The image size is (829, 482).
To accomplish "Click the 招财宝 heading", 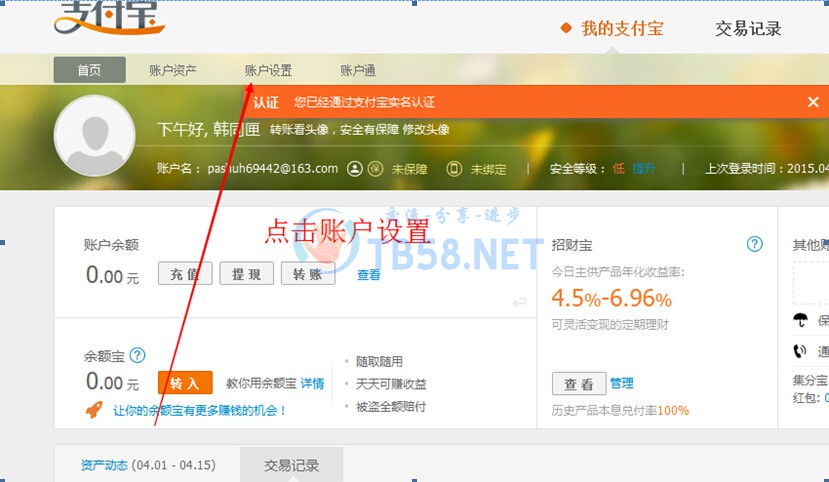I will coord(572,245).
